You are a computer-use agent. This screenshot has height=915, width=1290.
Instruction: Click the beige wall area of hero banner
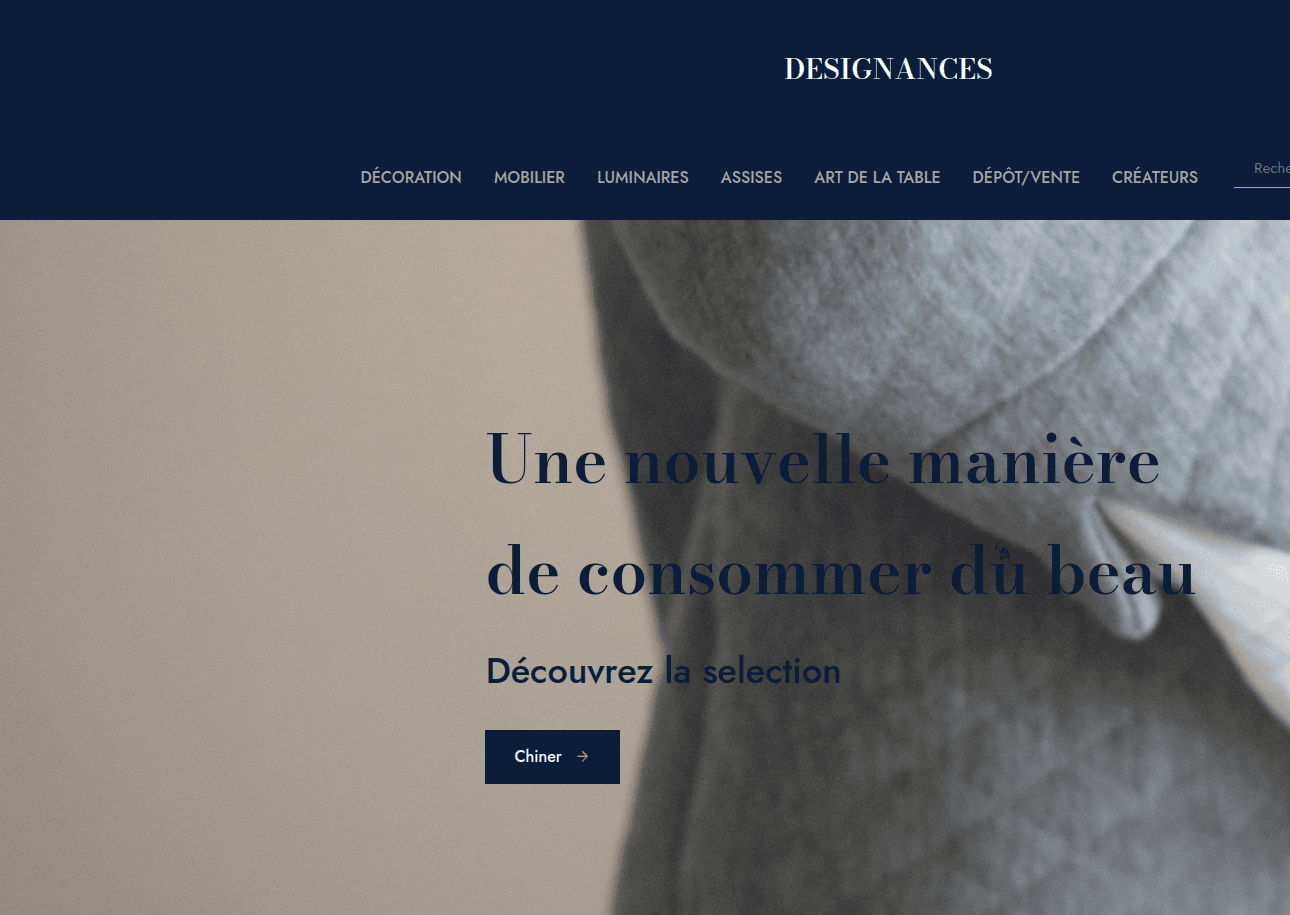[250, 550]
